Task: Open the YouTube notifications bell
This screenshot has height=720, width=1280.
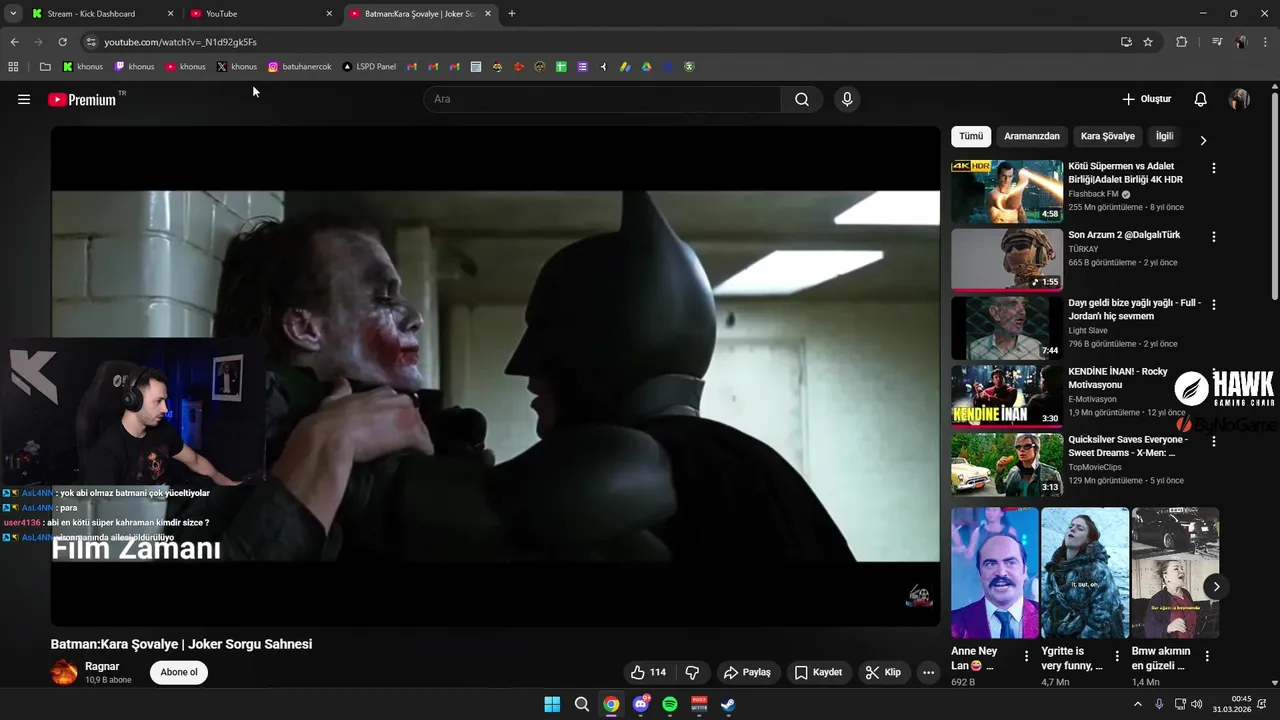Action: [1200, 99]
